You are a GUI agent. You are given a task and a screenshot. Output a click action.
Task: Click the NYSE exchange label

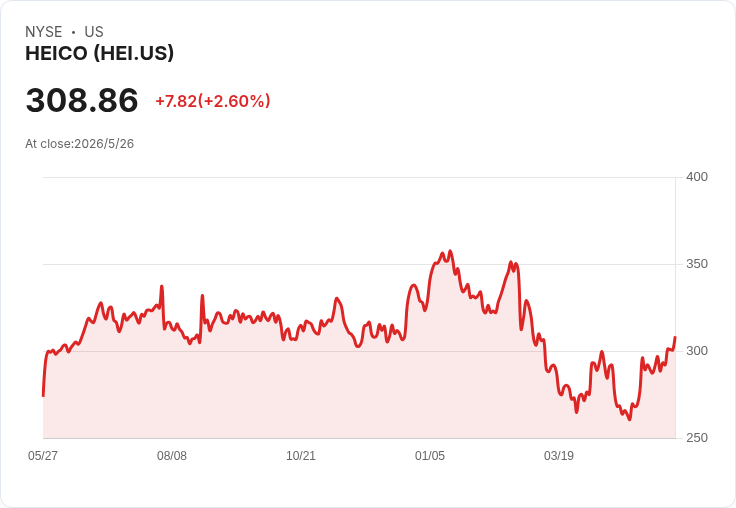tap(44, 32)
